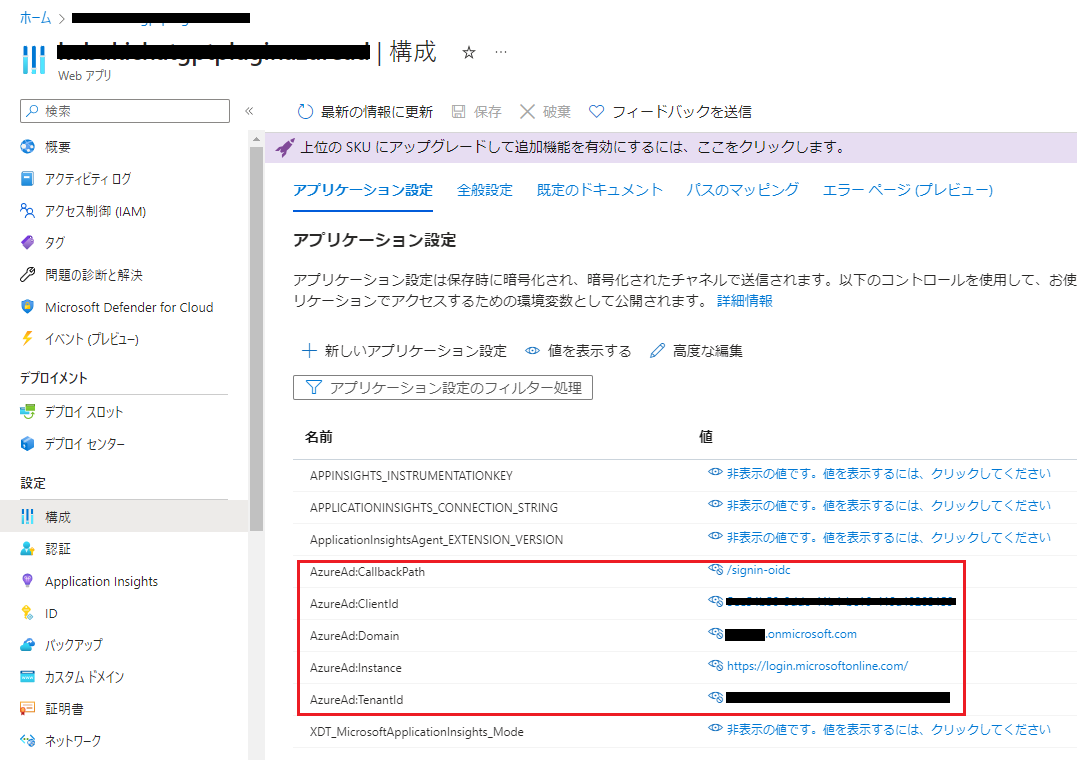This screenshot has width=1077, height=760.
Task: Reveal XDT_MicrosoftApplicationInsights_Mode hidden value
Action: tap(879, 729)
